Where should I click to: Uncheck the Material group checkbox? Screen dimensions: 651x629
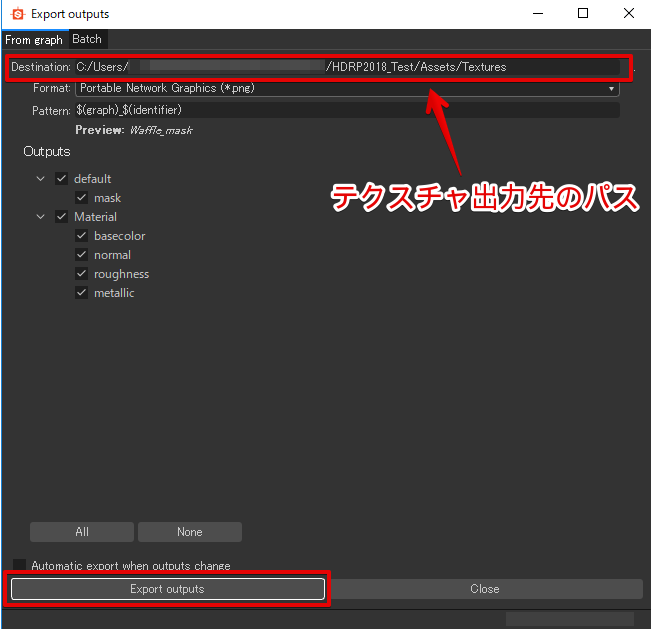pyautogui.click(x=61, y=217)
